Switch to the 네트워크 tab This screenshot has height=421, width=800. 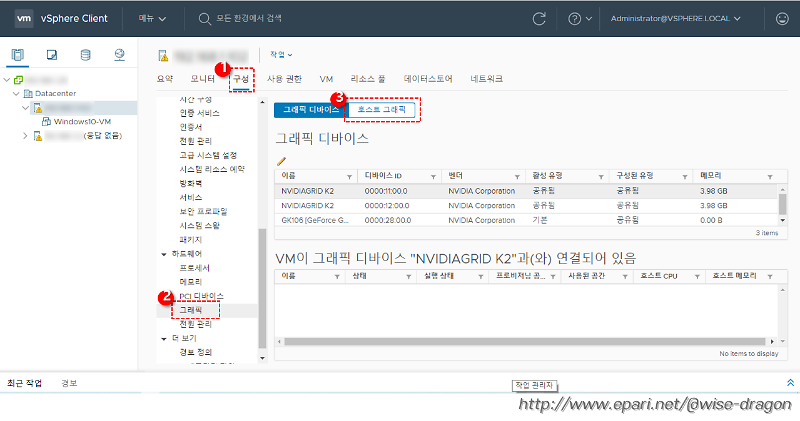coord(486,79)
